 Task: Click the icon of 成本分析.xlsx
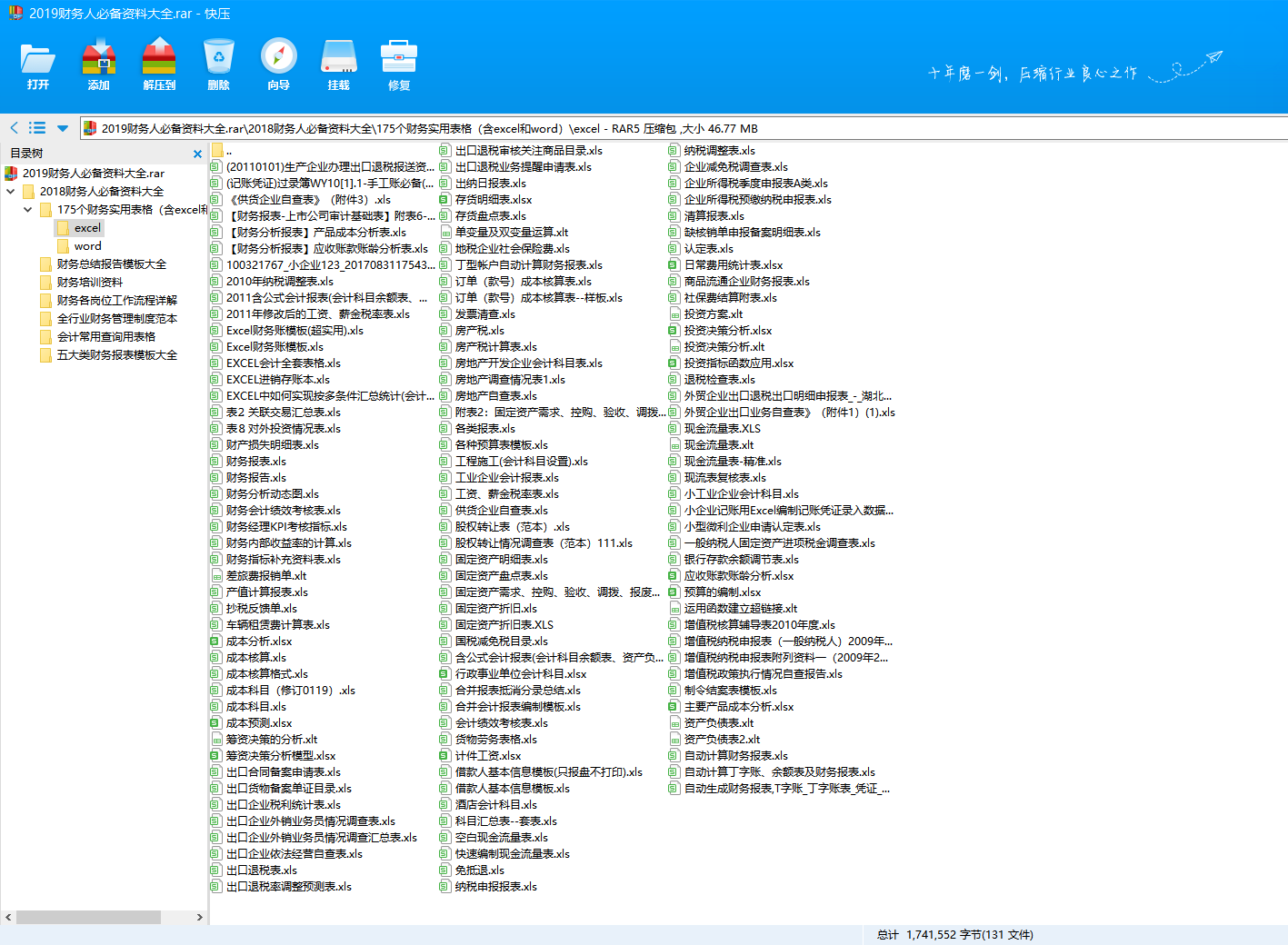pos(216,642)
